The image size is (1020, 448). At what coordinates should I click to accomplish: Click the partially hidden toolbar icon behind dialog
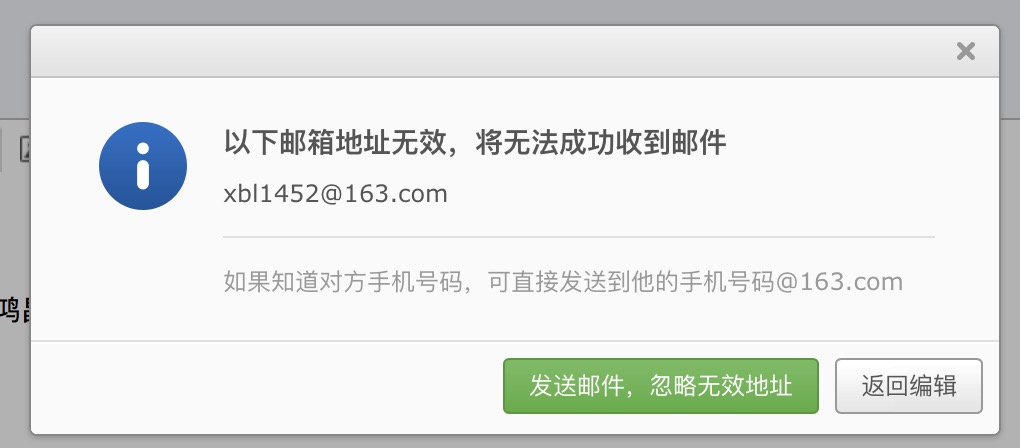[25, 149]
